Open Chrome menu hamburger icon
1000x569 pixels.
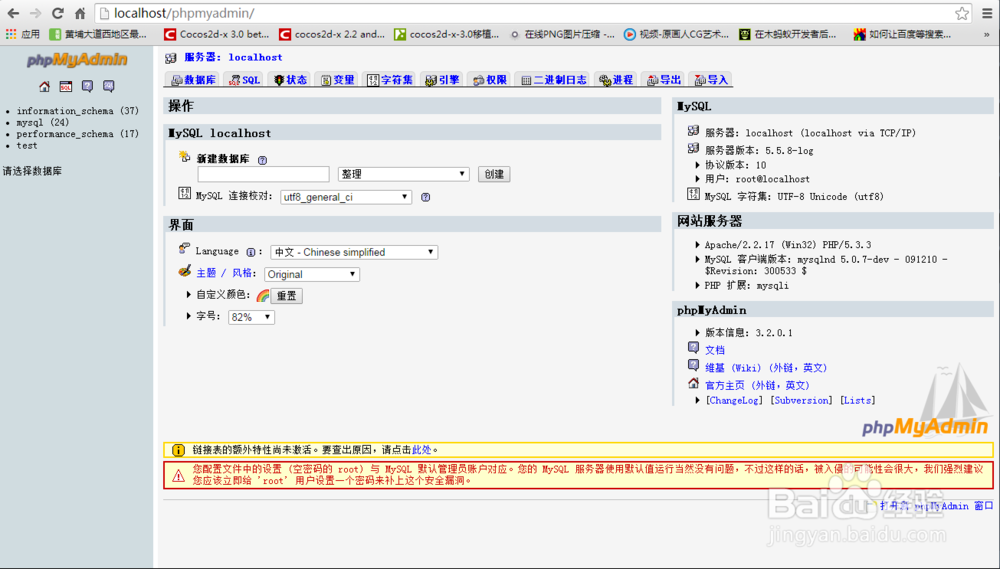(x=987, y=13)
